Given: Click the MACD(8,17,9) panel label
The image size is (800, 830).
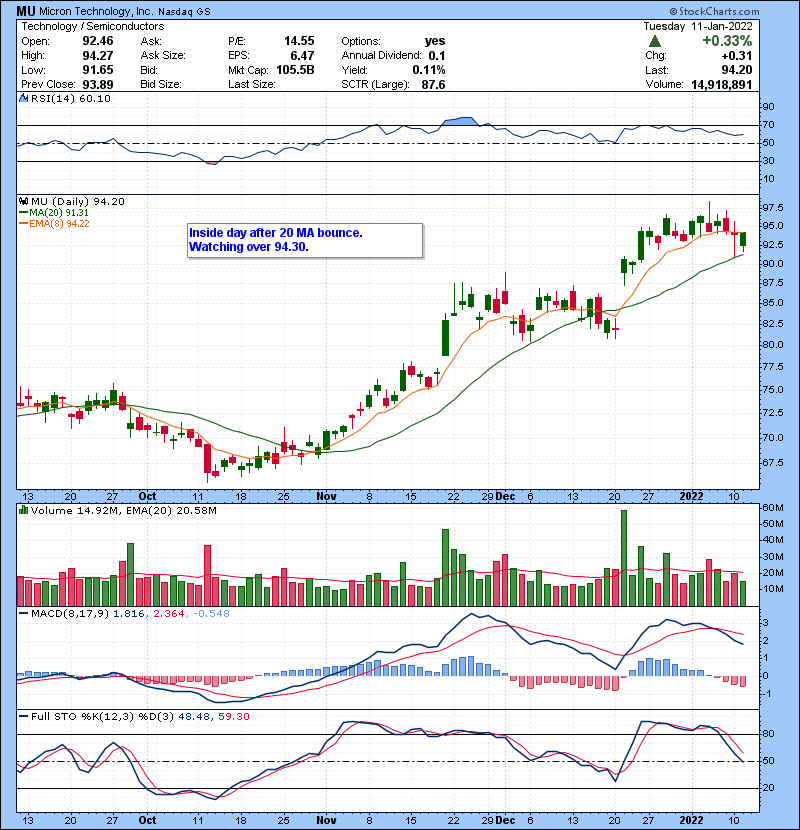Looking at the screenshot, I should click(x=70, y=614).
